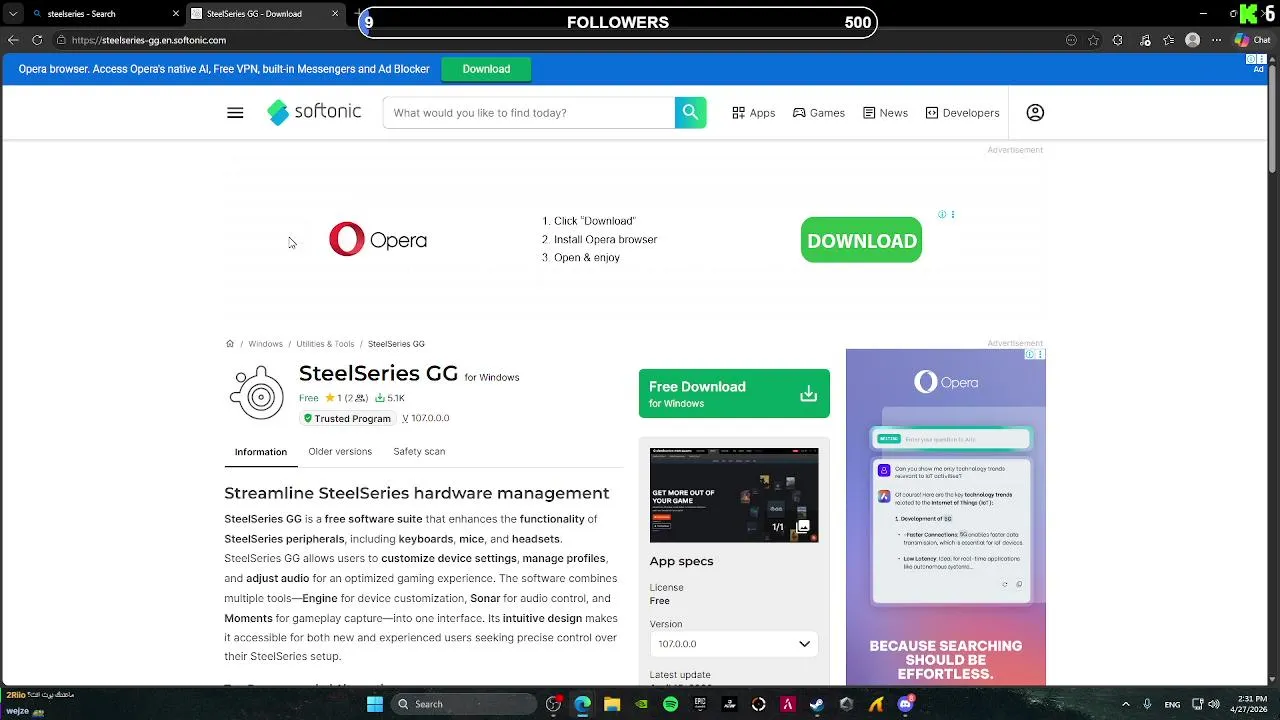Open the Version 107.0.0.0 dropdown

coord(733,644)
